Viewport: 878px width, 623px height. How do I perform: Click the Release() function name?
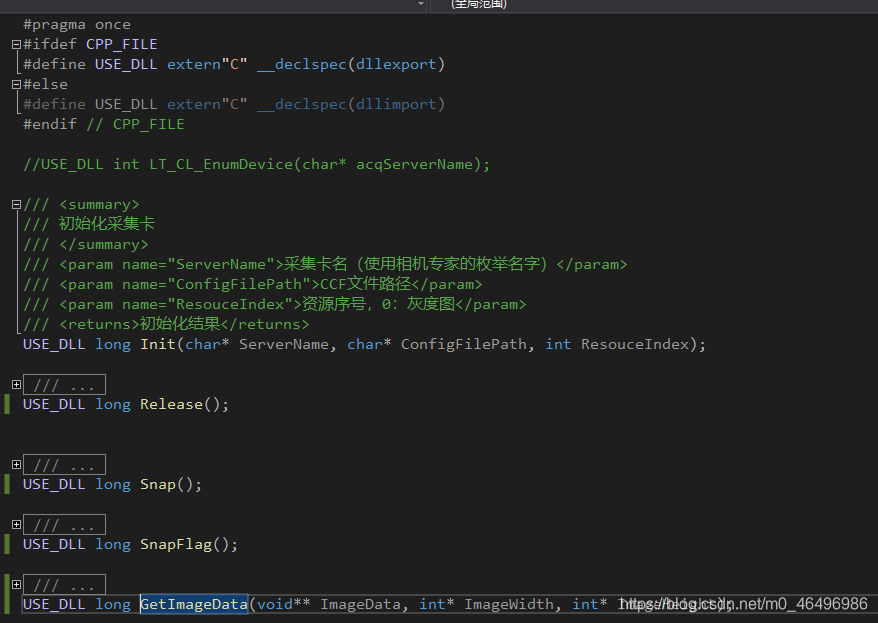coord(171,404)
